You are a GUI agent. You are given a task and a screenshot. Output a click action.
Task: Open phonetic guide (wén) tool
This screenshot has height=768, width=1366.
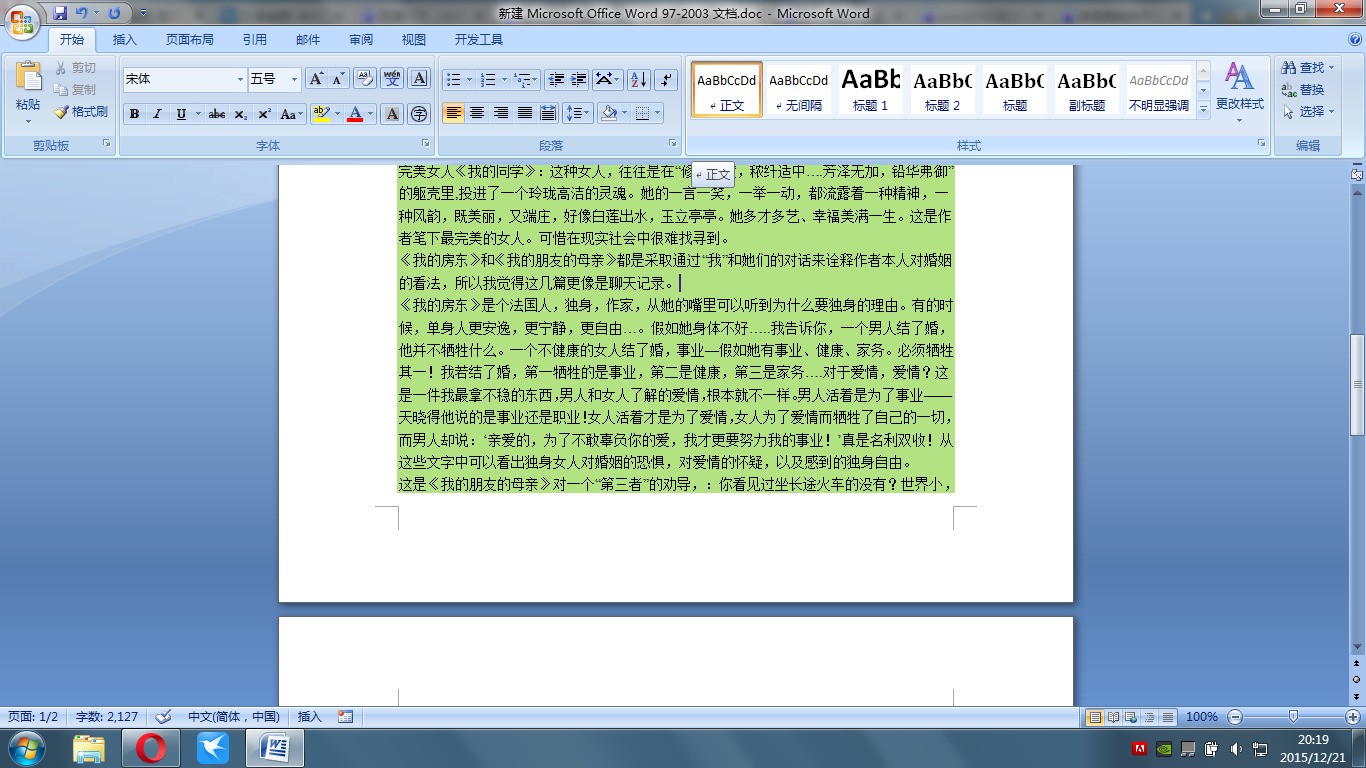point(392,79)
